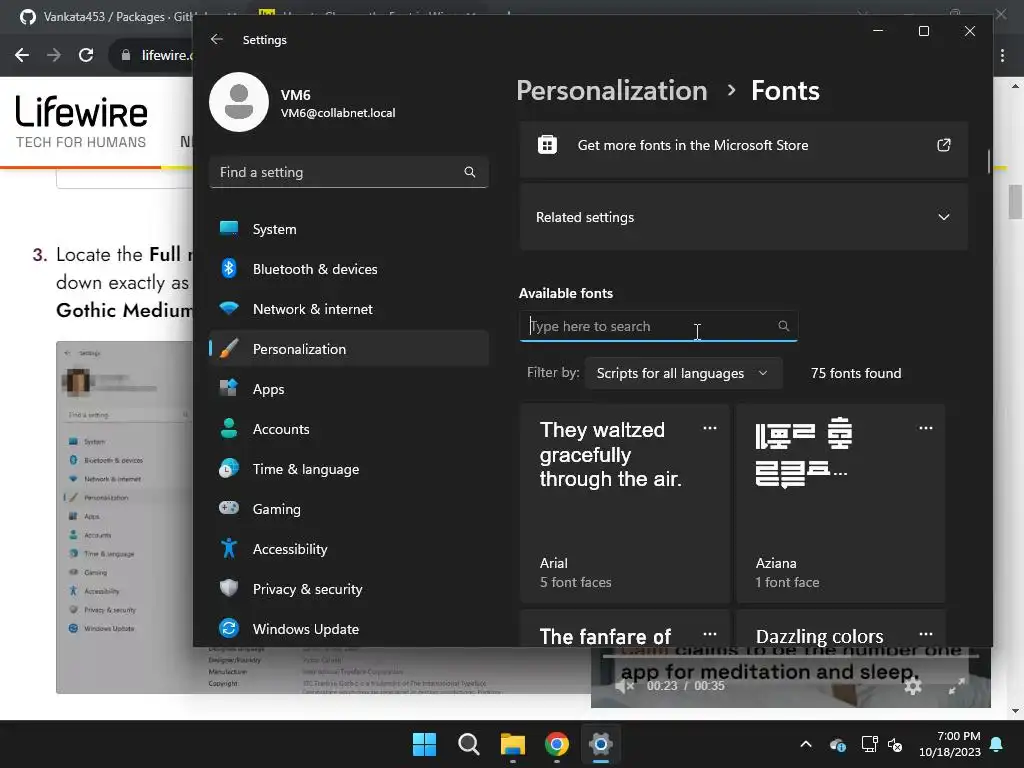The image size is (1024, 768).
Task: Select Windows Update in the sidebar
Action: [x=349, y=629]
